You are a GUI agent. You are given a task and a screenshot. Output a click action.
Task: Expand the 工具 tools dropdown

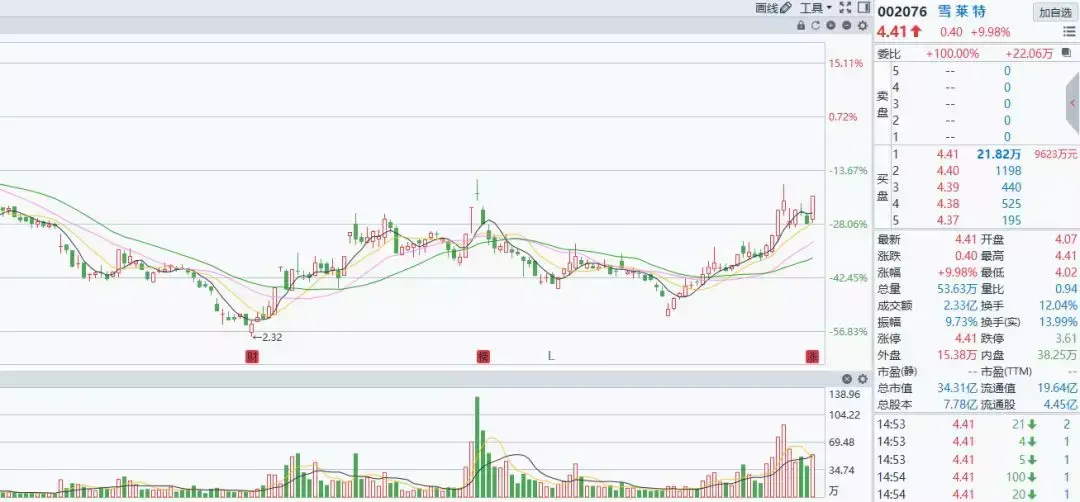[x=816, y=8]
